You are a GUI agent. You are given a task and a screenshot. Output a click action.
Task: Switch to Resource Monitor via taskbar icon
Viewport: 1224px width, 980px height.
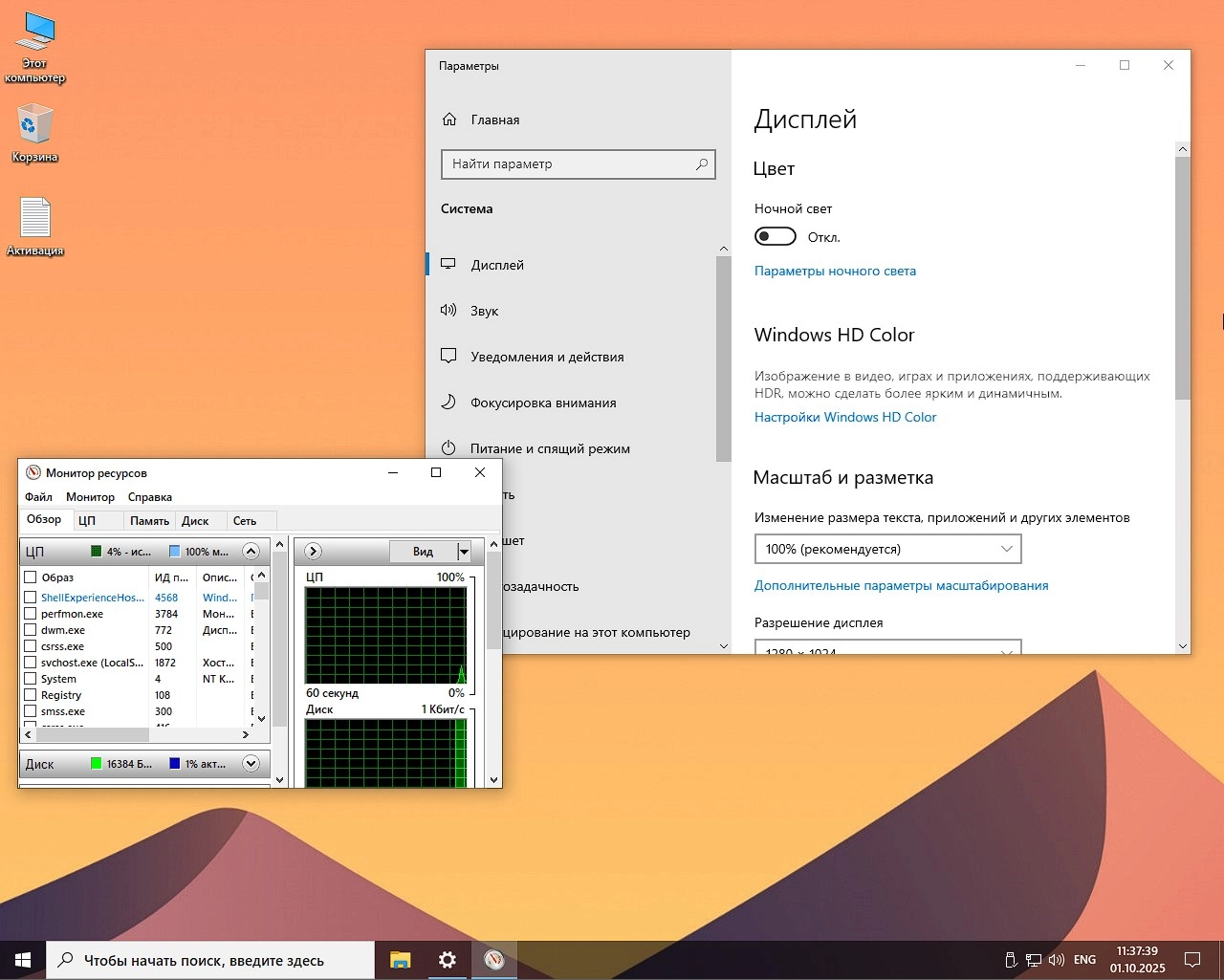[x=494, y=960]
